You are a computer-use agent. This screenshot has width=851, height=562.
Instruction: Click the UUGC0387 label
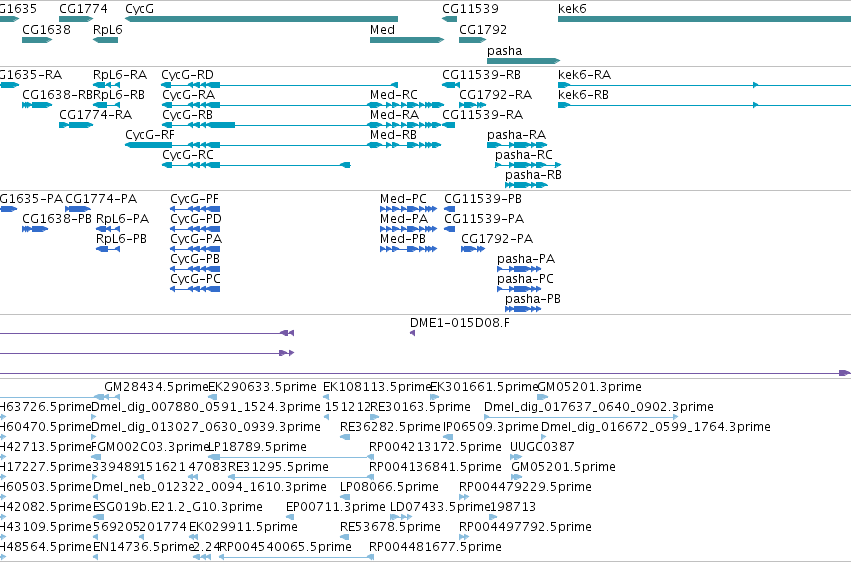[x=542, y=447]
